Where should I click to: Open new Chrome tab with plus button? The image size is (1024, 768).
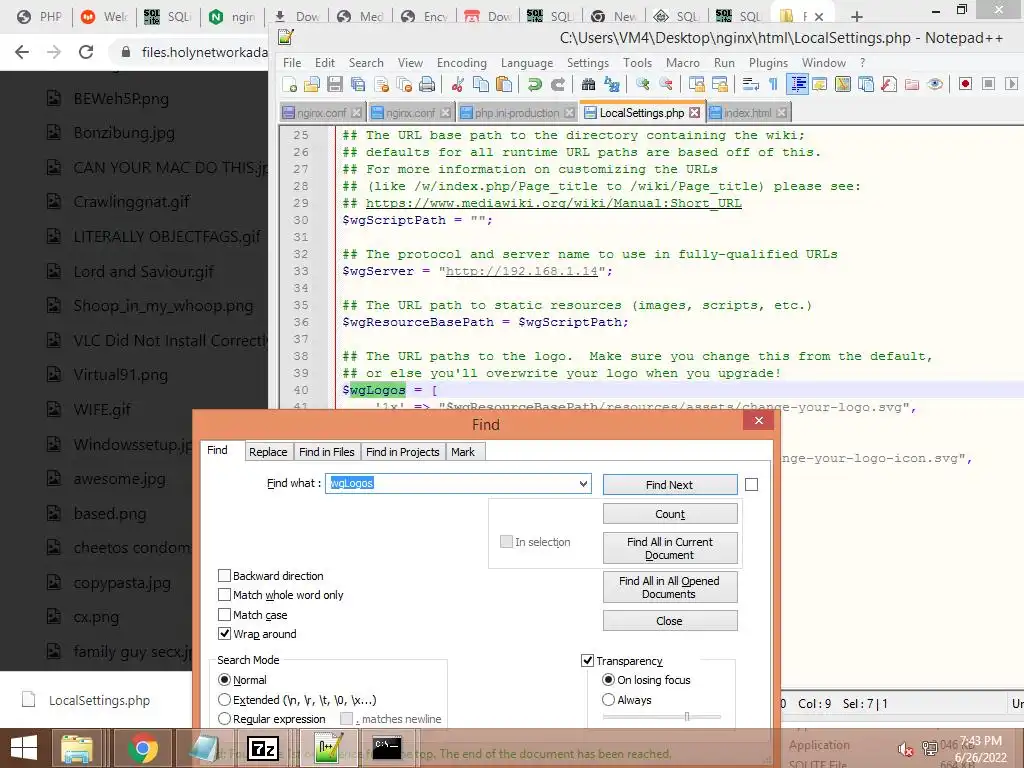point(857,16)
